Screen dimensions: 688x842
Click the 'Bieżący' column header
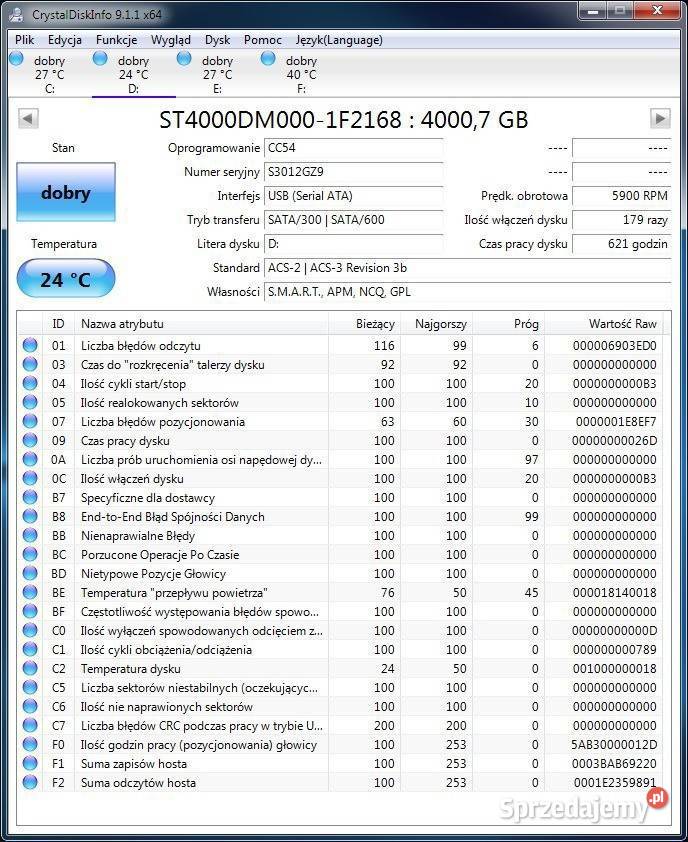(x=364, y=324)
